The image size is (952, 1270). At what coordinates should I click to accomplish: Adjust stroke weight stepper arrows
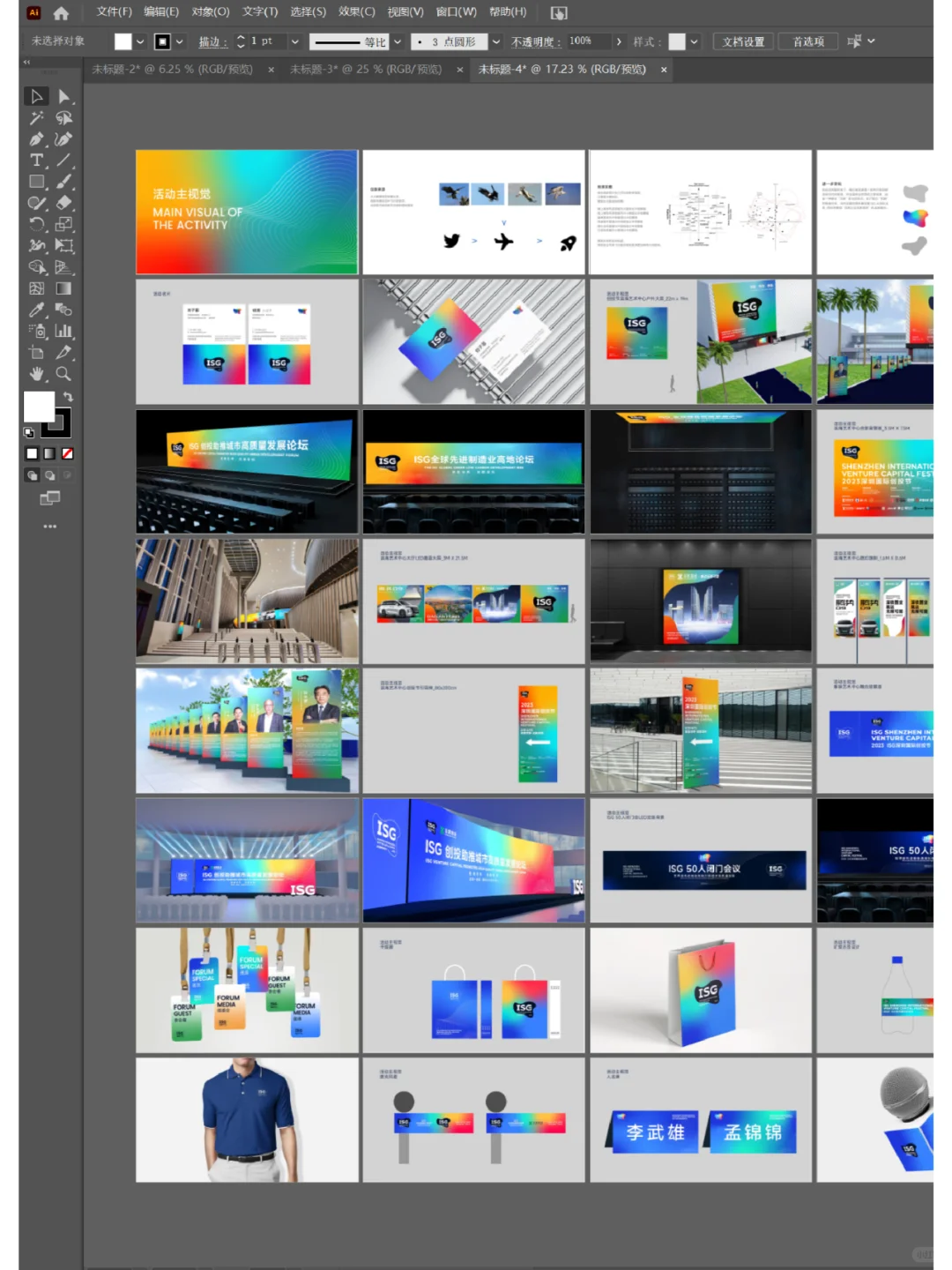tap(241, 41)
